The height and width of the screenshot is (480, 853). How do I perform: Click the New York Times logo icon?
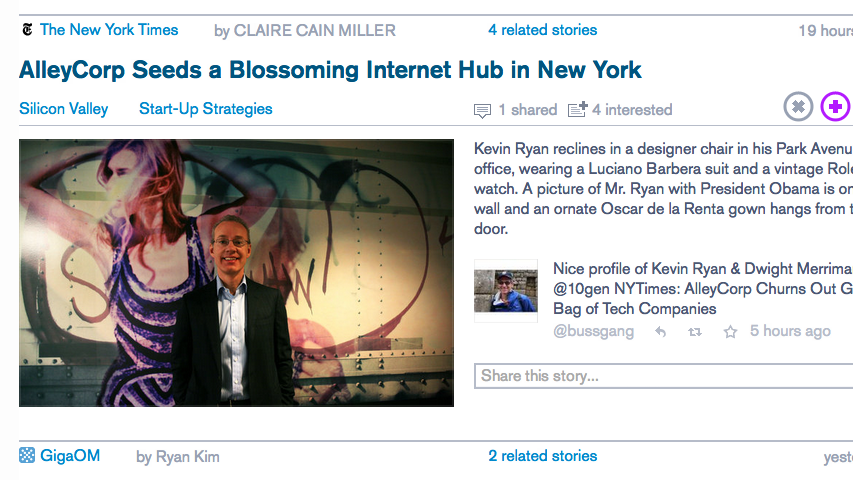click(x=27, y=29)
